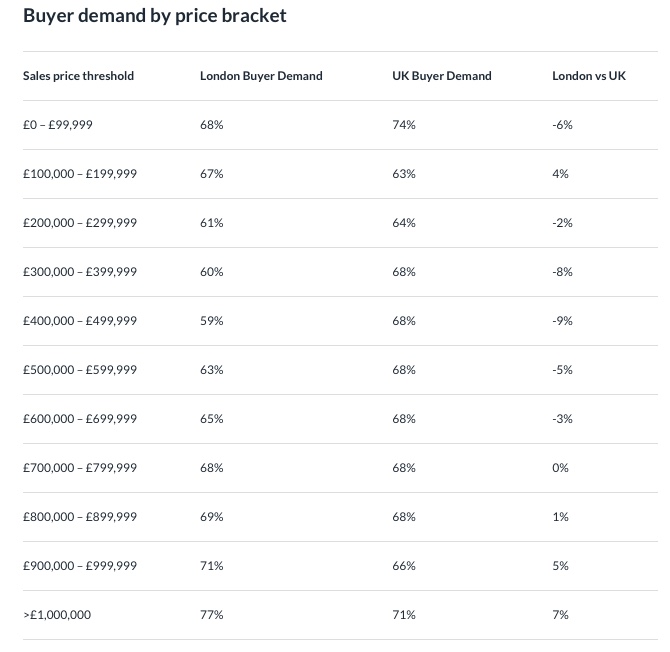Select the £300,000 – £399,999 row label
This screenshot has height=652, width=670.
coord(80,272)
